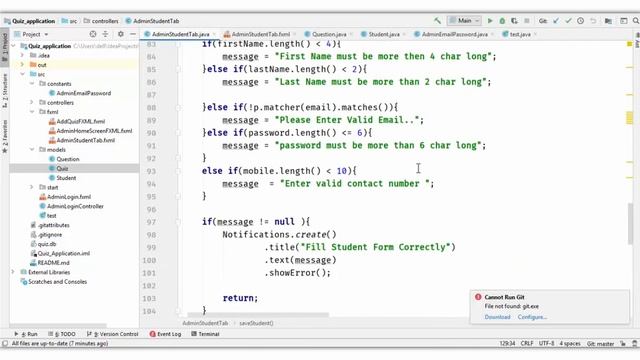Hide the Project panel with minus icon

point(133,34)
